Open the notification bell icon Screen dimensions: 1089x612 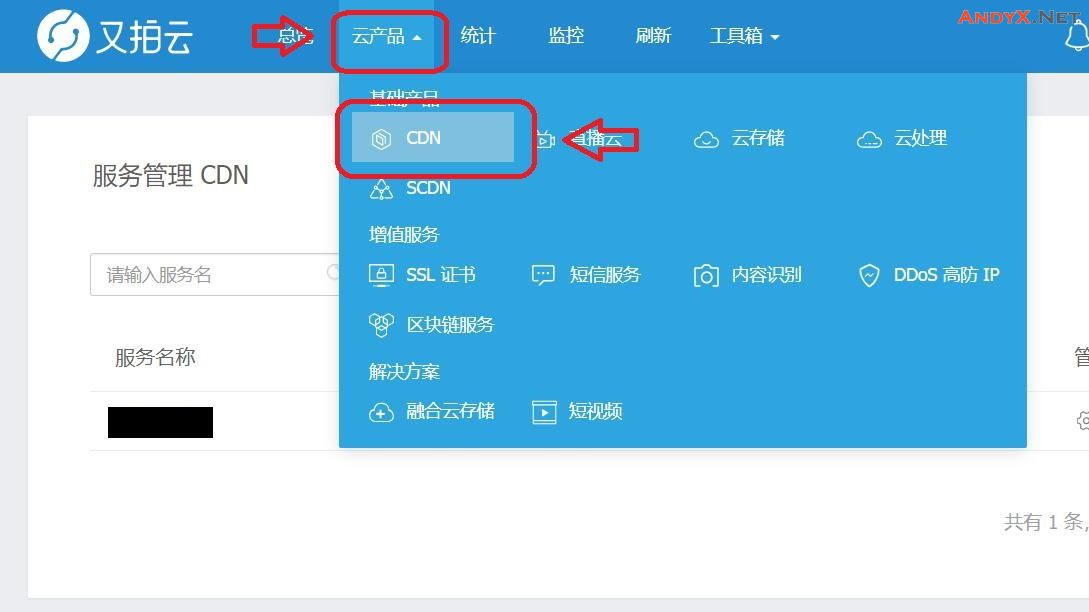1077,36
